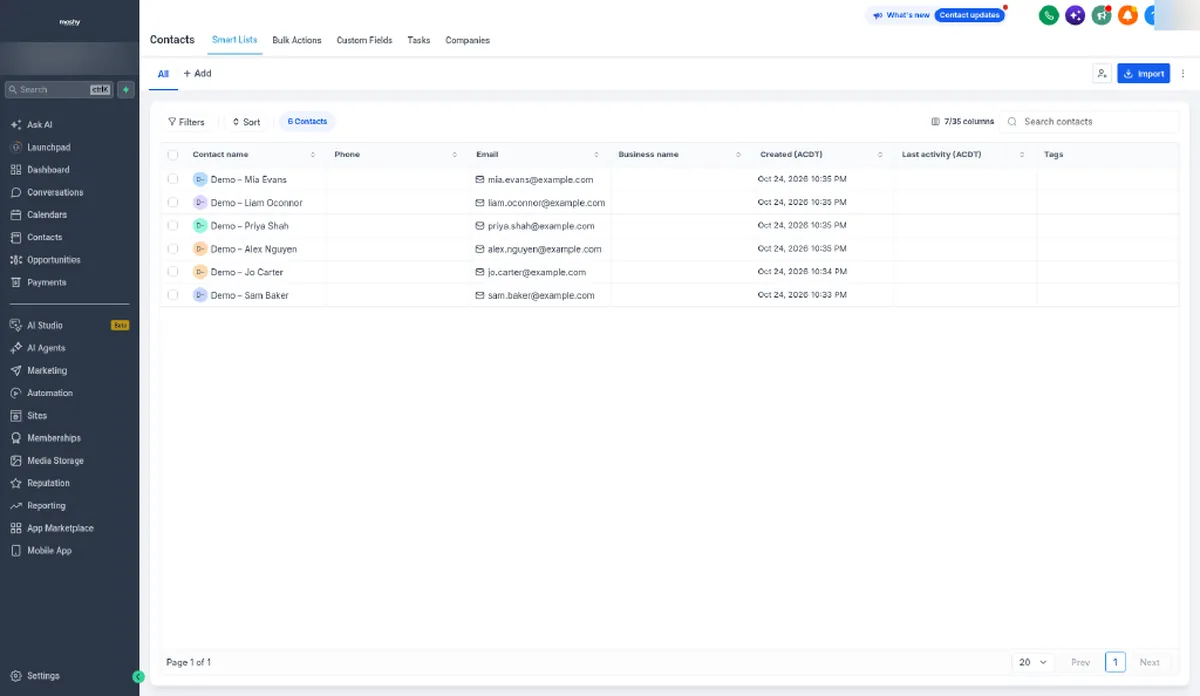1200x696 pixels.
Task: Sort by Contact name column arrows
Action: tap(313, 155)
